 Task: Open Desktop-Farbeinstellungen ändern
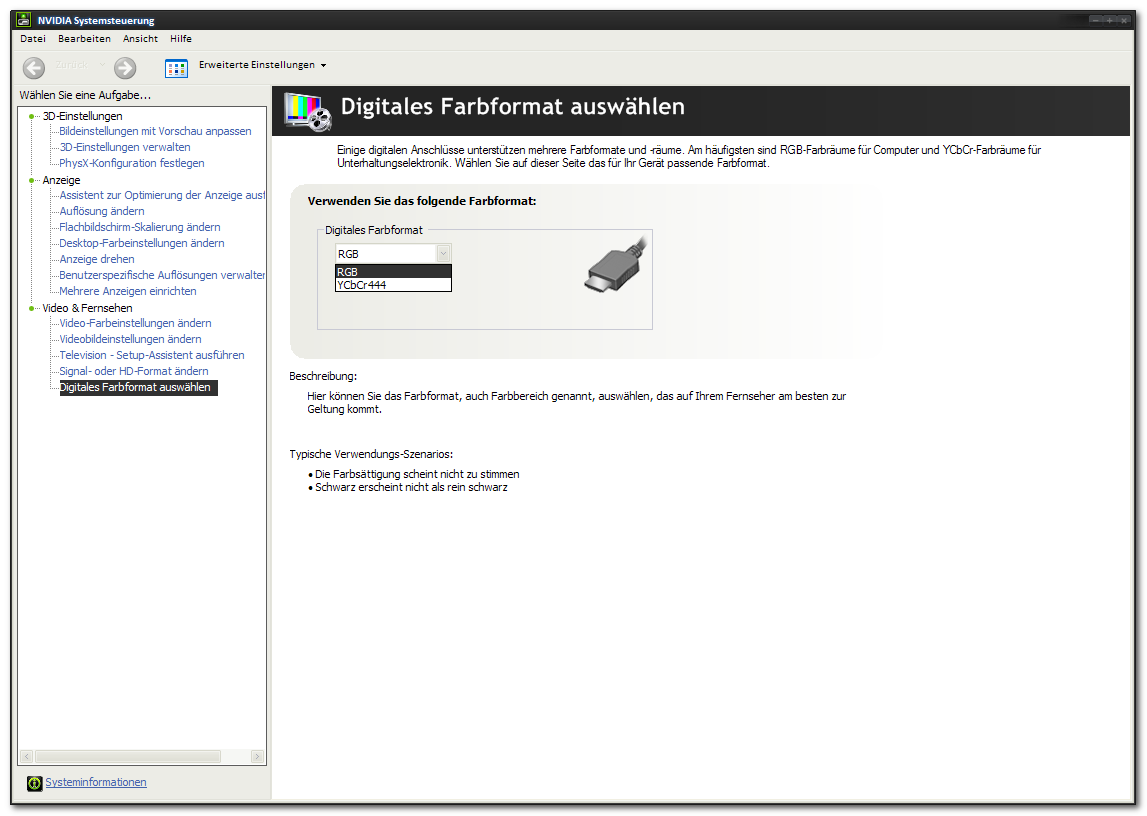coord(142,244)
